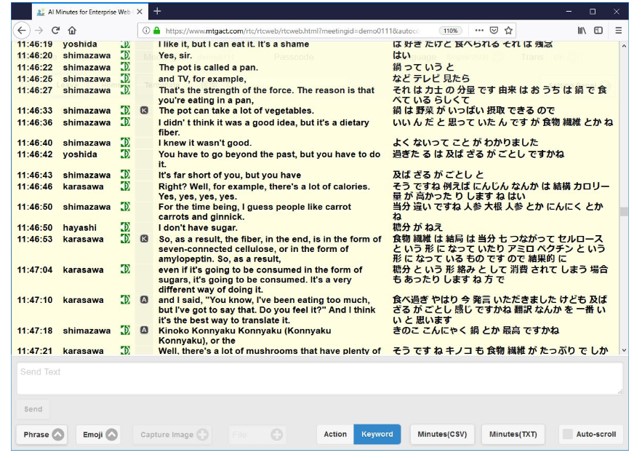Click the action marker on 11:47:10 row

(x=144, y=300)
